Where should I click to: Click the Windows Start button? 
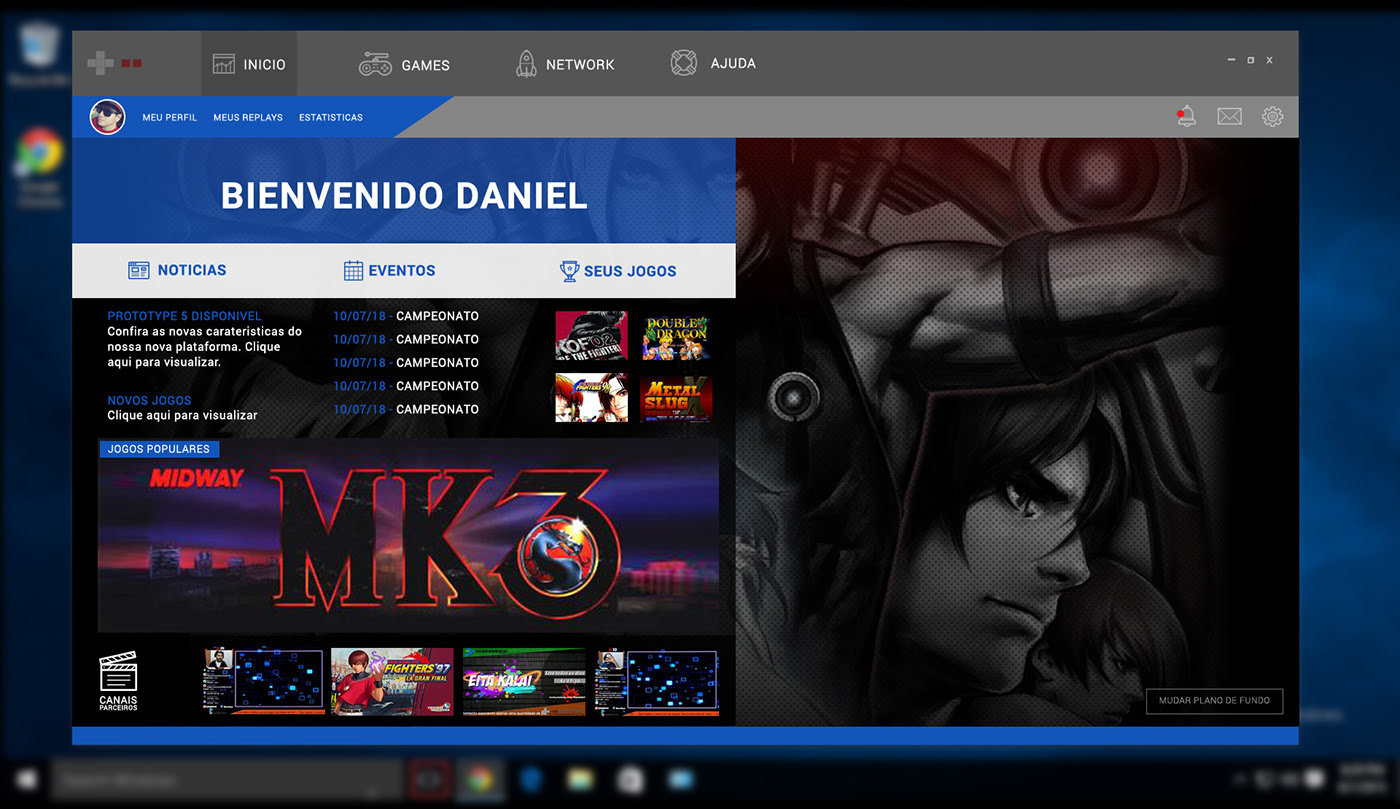pos(26,779)
